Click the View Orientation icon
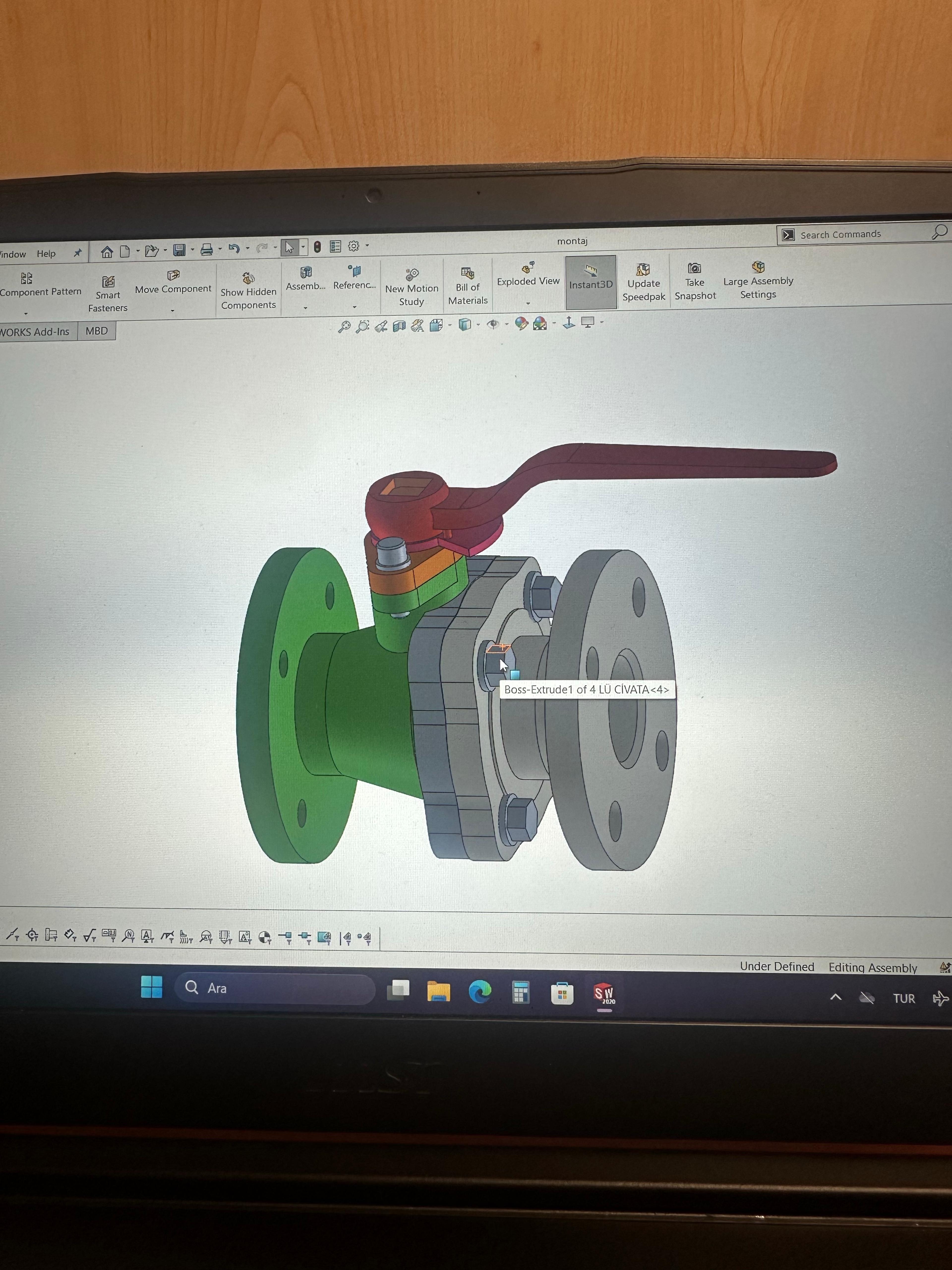Viewport: 952px width, 1270px height. (x=436, y=325)
